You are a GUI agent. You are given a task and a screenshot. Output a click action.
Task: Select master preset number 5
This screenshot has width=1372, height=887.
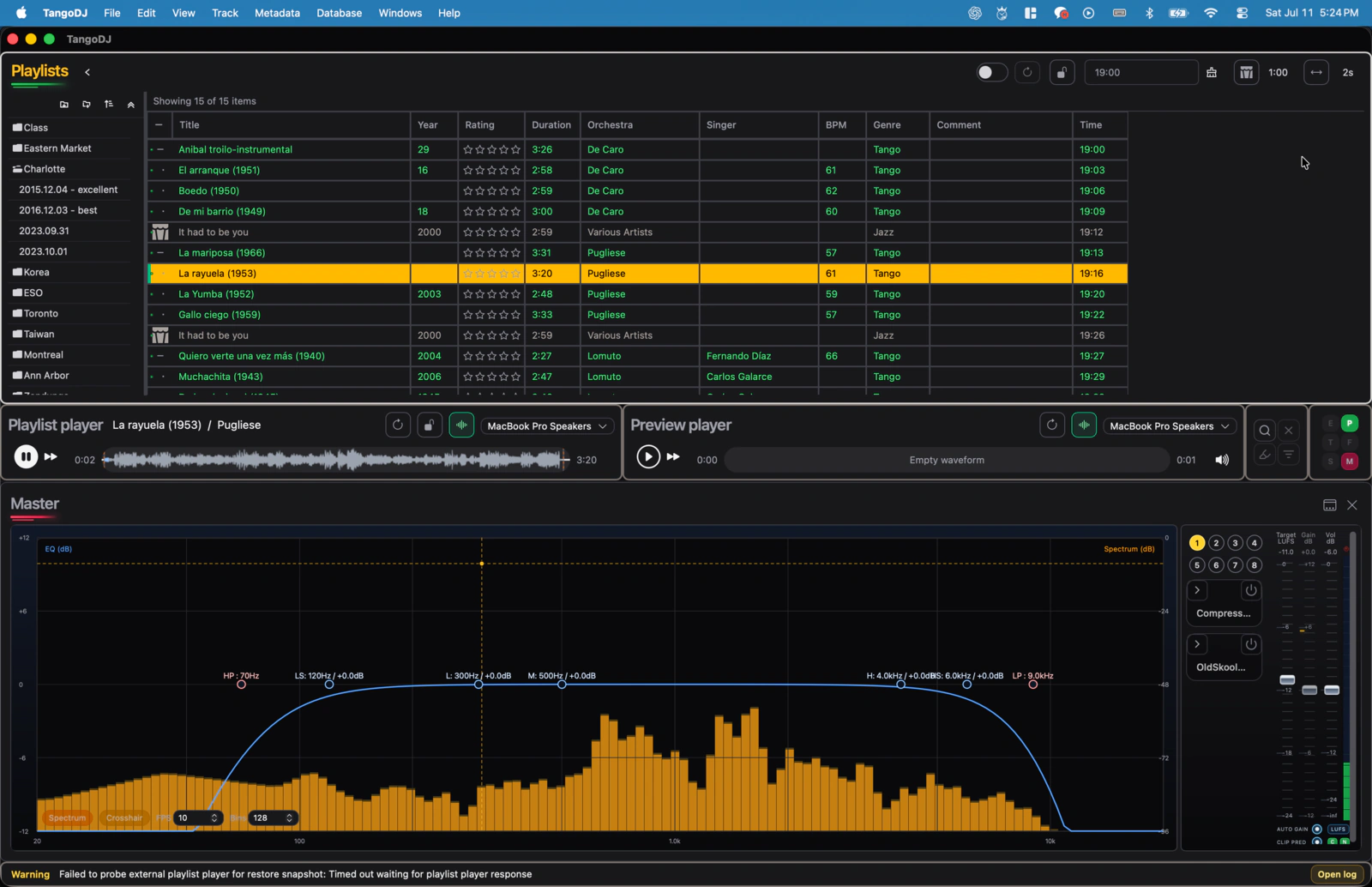(1197, 565)
